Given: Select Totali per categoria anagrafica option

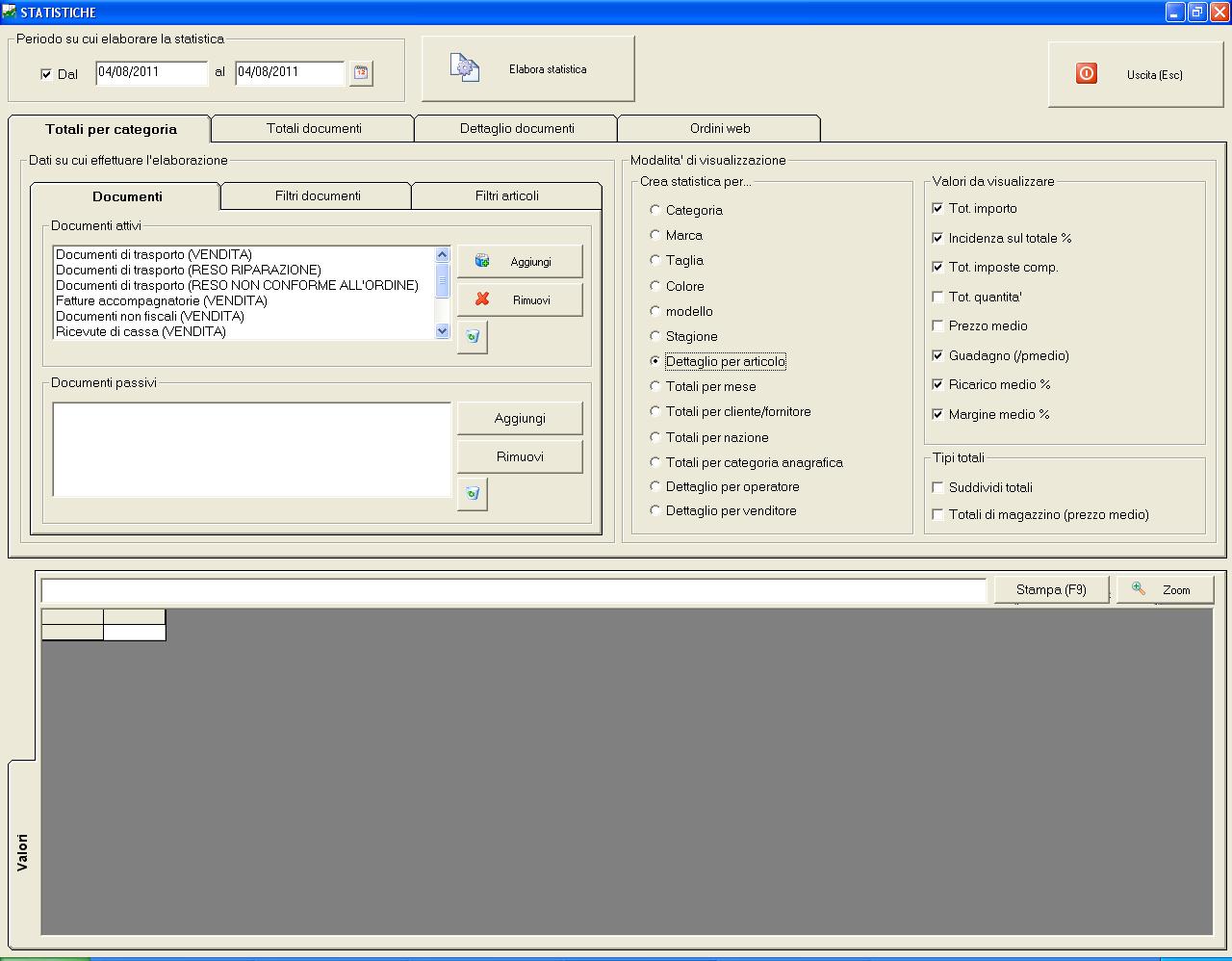Looking at the screenshot, I should pyautogui.click(x=655, y=461).
